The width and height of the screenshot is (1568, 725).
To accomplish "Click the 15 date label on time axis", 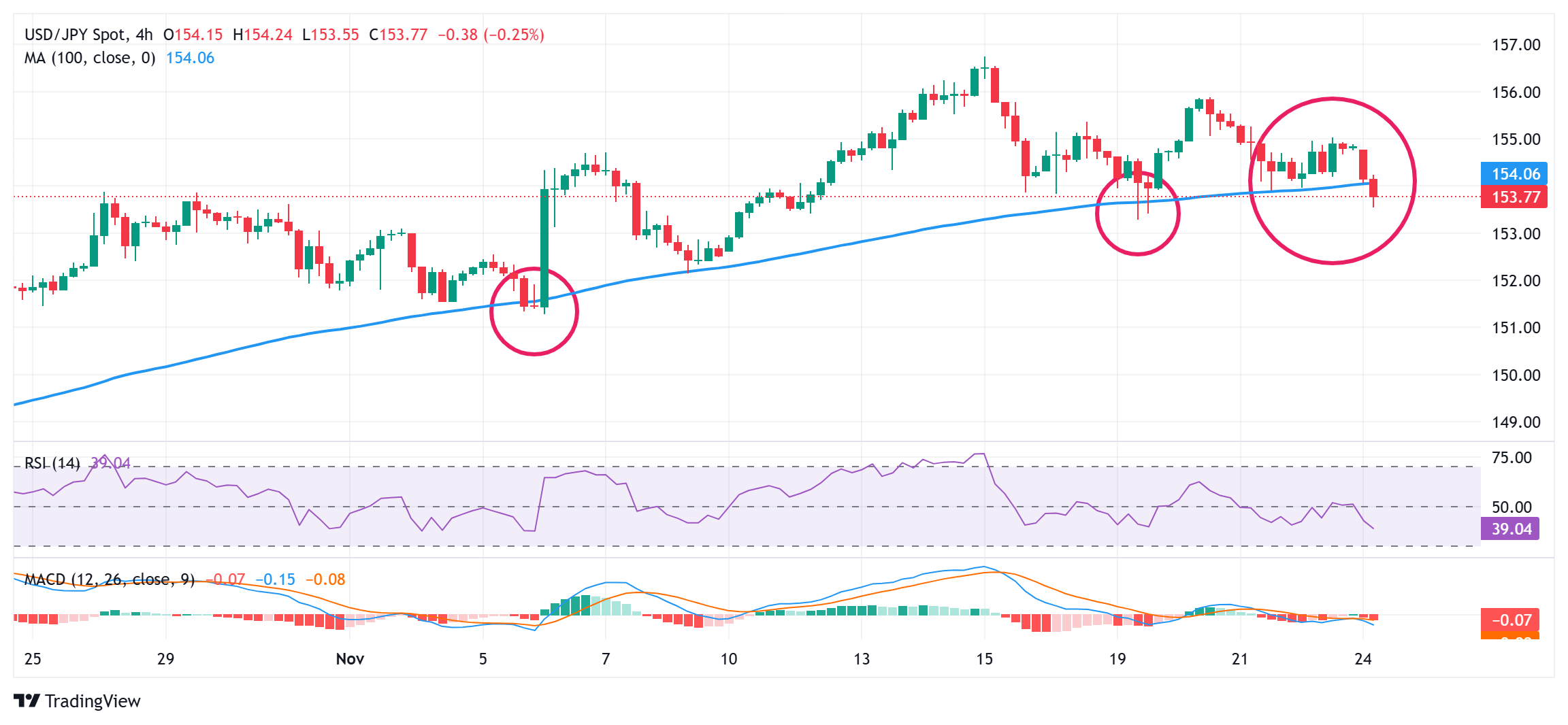I will coord(984,659).
